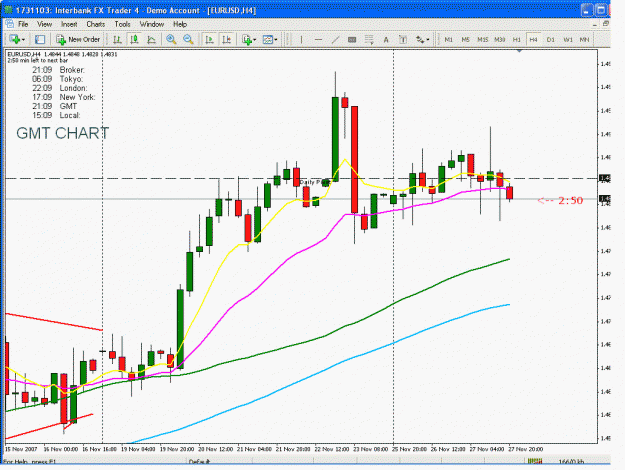Switch to MN timeframe

pyautogui.click(x=584, y=39)
